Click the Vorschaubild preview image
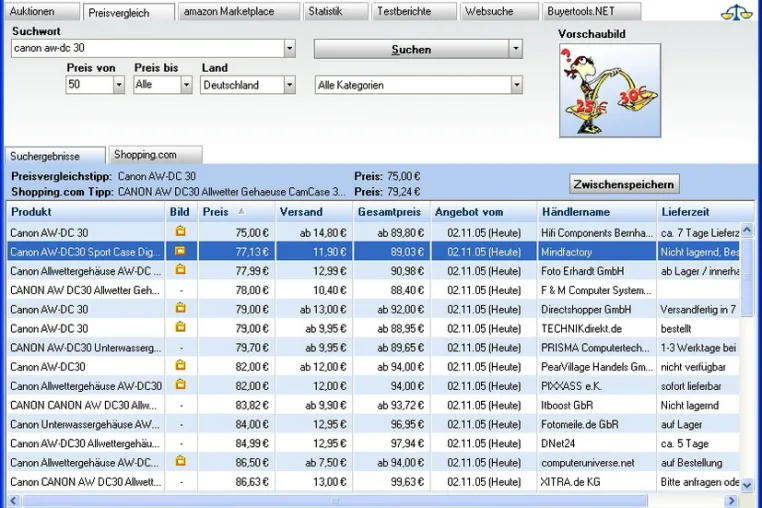This screenshot has height=508, width=762. (x=610, y=90)
